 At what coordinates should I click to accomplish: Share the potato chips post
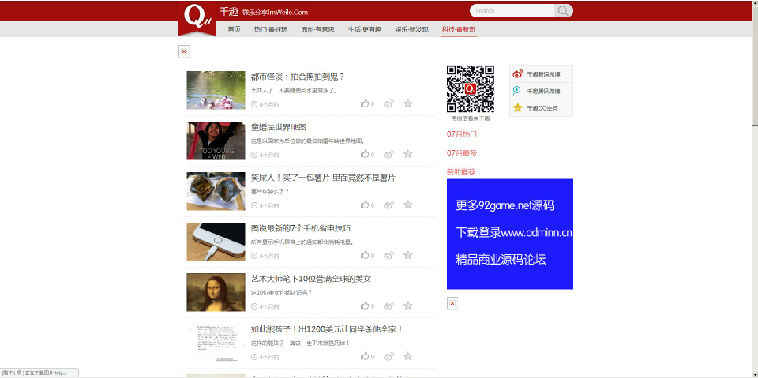coord(388,204)
